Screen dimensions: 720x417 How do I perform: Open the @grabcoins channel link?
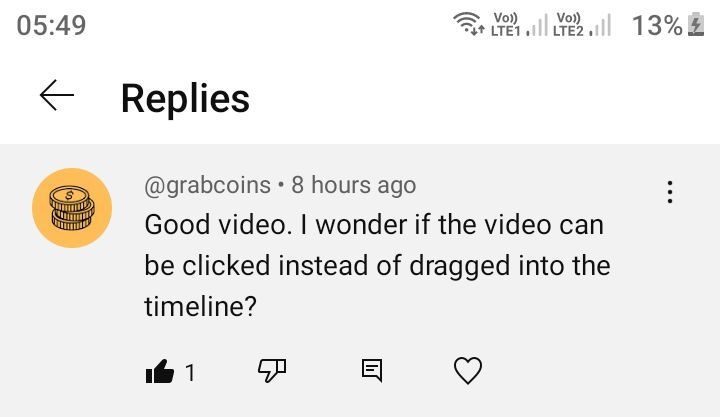coord(207,185)
